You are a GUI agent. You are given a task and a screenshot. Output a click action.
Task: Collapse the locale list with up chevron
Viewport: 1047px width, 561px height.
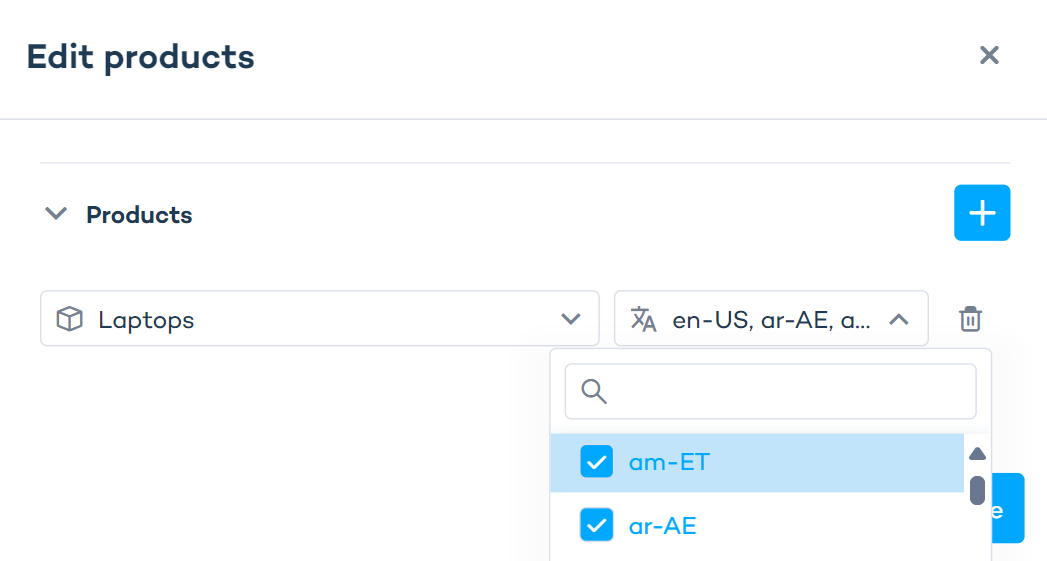click(899, 319)
